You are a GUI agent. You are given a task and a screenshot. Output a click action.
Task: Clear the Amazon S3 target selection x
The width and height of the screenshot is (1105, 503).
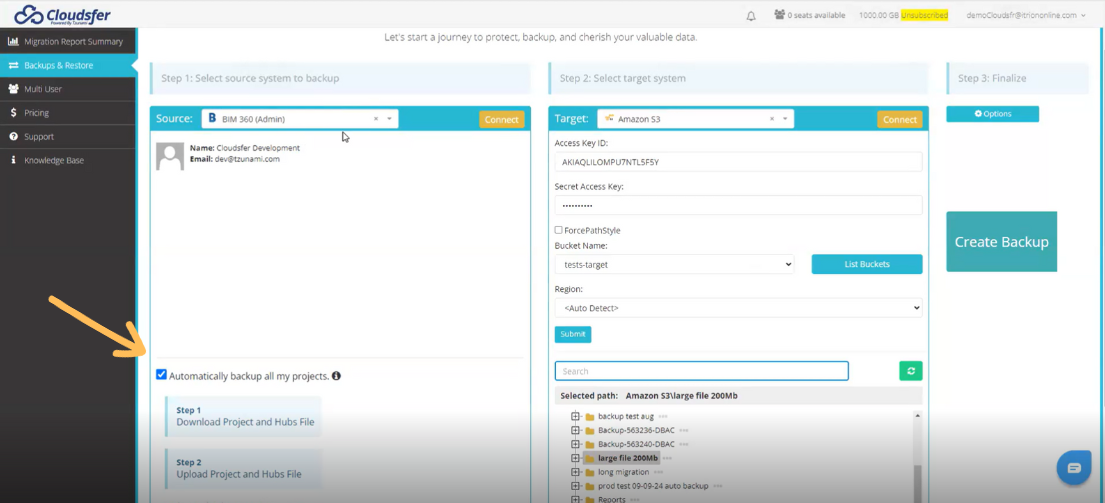(x=772, y=119)
